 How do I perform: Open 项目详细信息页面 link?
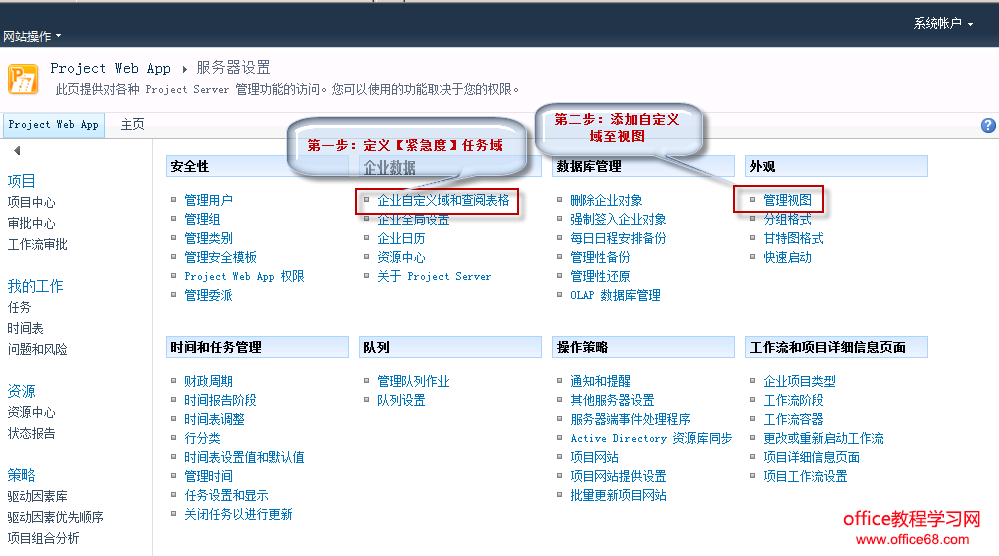click(x=812, y=457)
